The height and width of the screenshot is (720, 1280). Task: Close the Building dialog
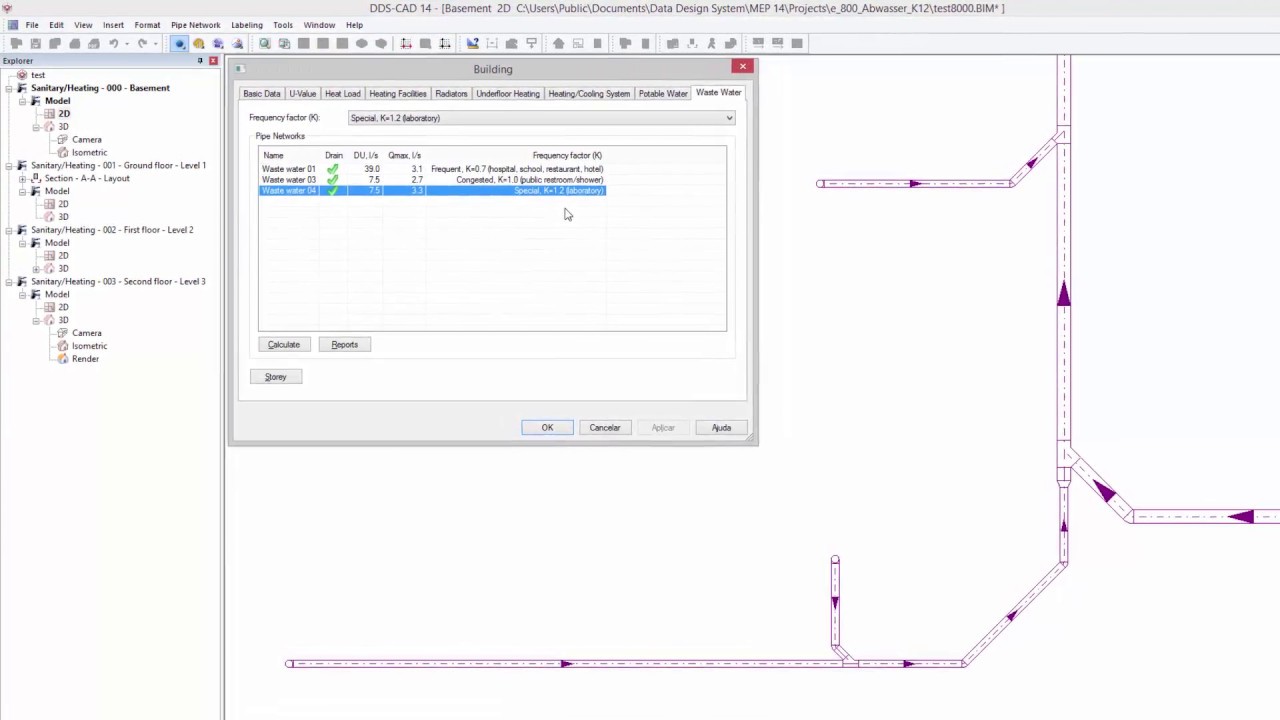point(742,66)
